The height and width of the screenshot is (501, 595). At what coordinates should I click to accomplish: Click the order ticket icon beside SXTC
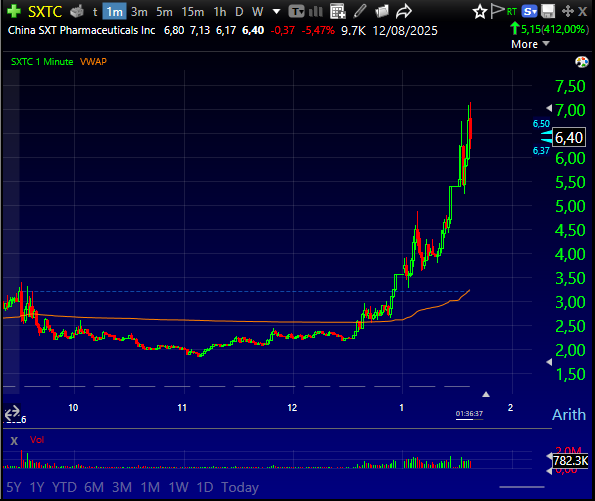[77, 11]
